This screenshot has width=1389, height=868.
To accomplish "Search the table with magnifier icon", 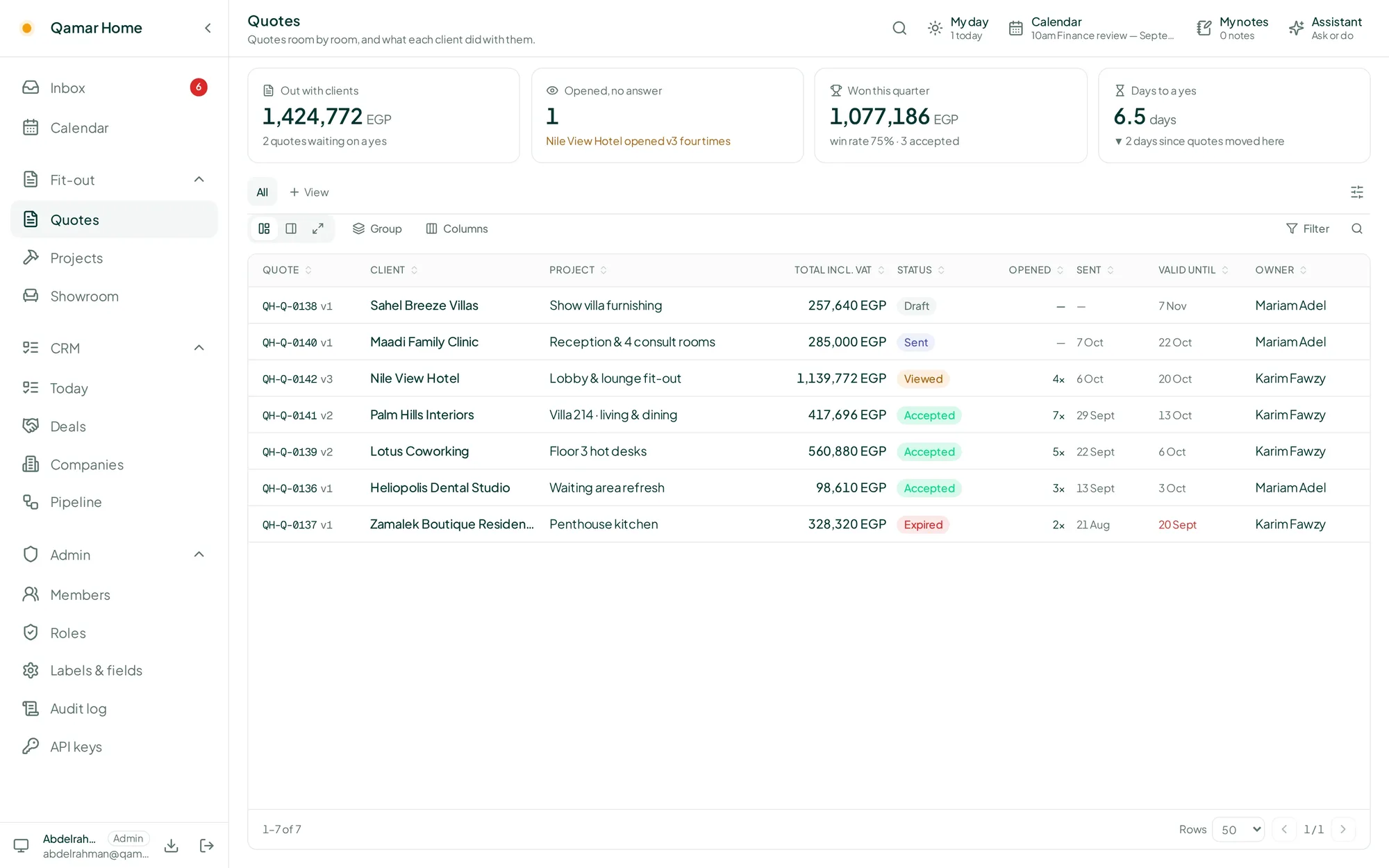I will click(1357, 228).
